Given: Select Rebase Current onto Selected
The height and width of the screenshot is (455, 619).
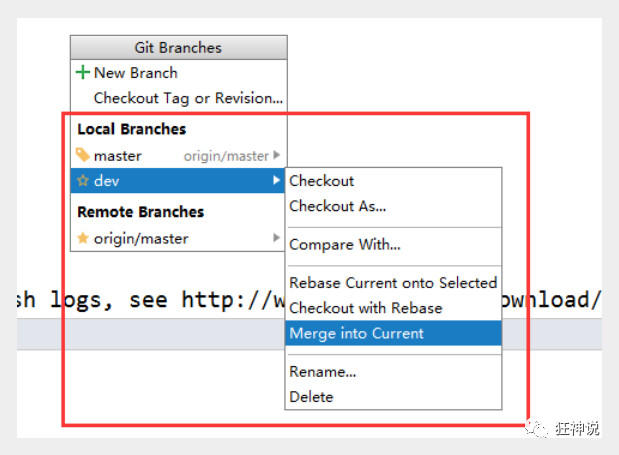Looking at the screenshot, I should pos(393,283).
